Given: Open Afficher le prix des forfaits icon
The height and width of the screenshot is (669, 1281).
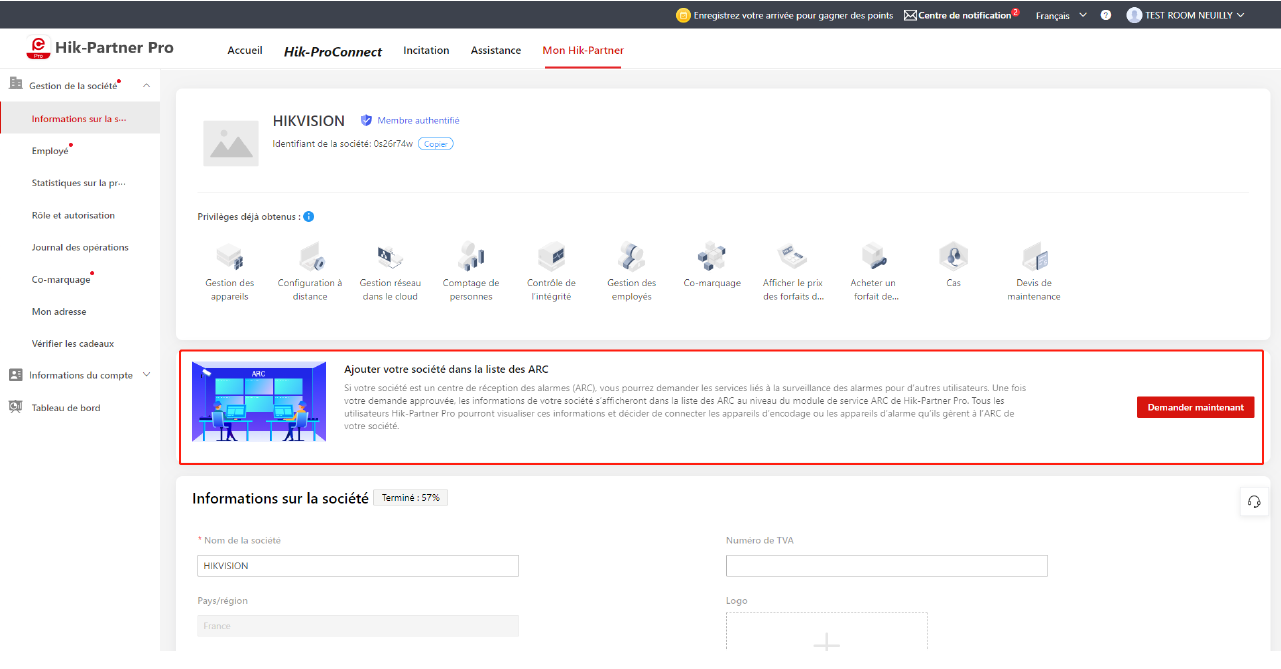Looking at the screenshot, I should pyautogui.click(x=793, y=257).
